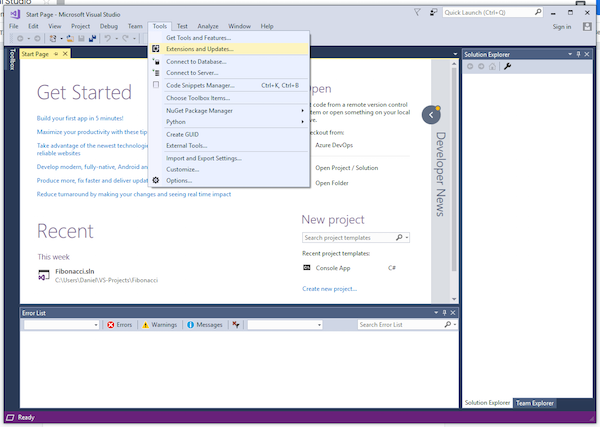Click the Console App template icon
The image size is (600, 427).
(x=307, y=267)
